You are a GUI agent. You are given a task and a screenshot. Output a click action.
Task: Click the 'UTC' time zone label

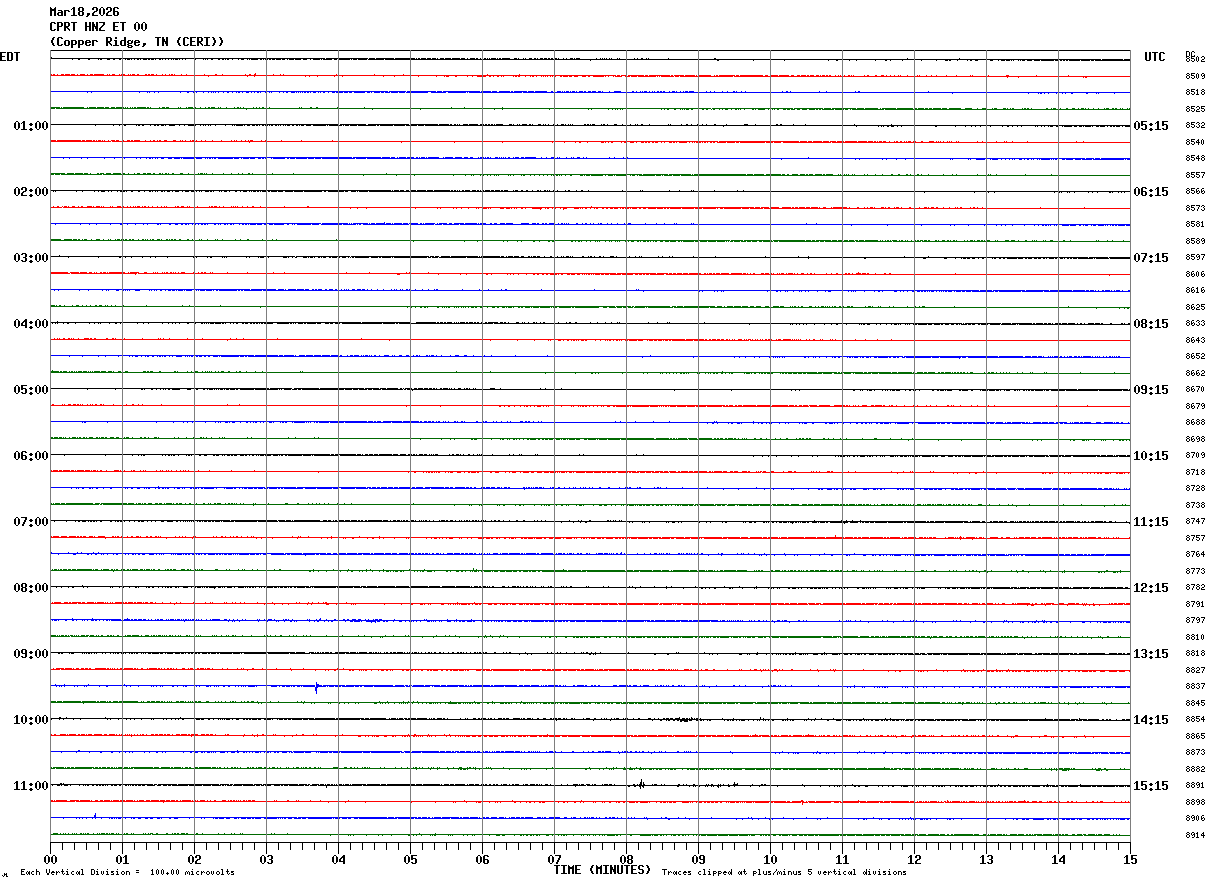click(x=1155, y=57)
